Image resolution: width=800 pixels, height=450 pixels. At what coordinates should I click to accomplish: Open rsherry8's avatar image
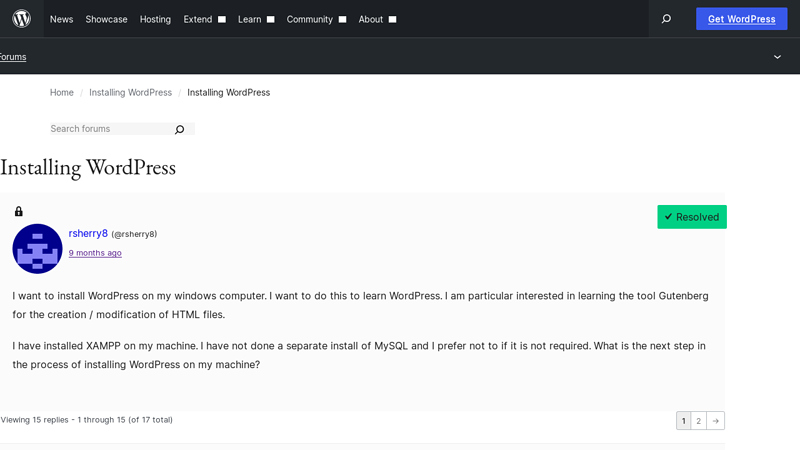(x=37, y=248)
